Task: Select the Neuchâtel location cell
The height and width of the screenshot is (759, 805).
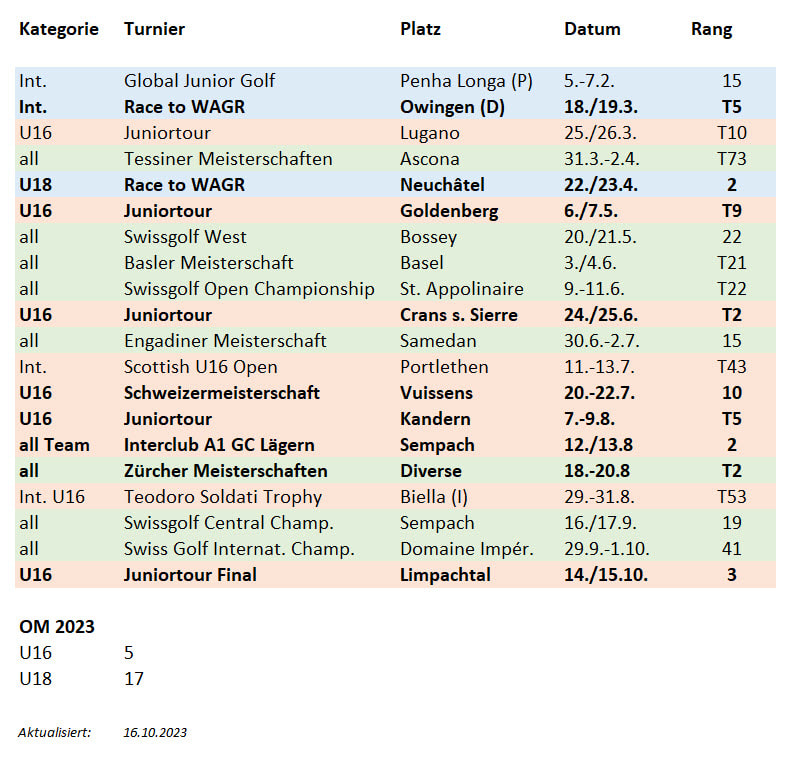Action: point(442,184)
